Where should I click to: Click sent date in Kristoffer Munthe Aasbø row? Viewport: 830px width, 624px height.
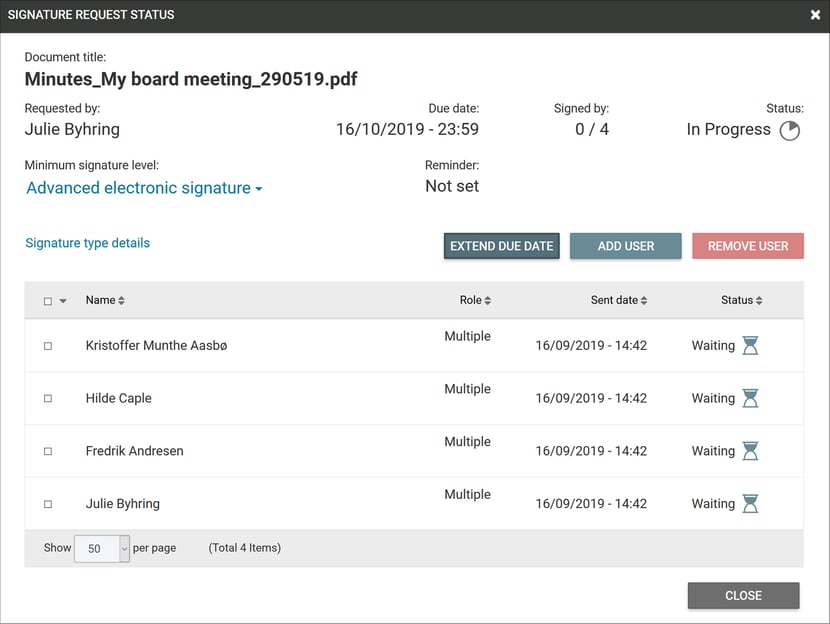(591, 345)
